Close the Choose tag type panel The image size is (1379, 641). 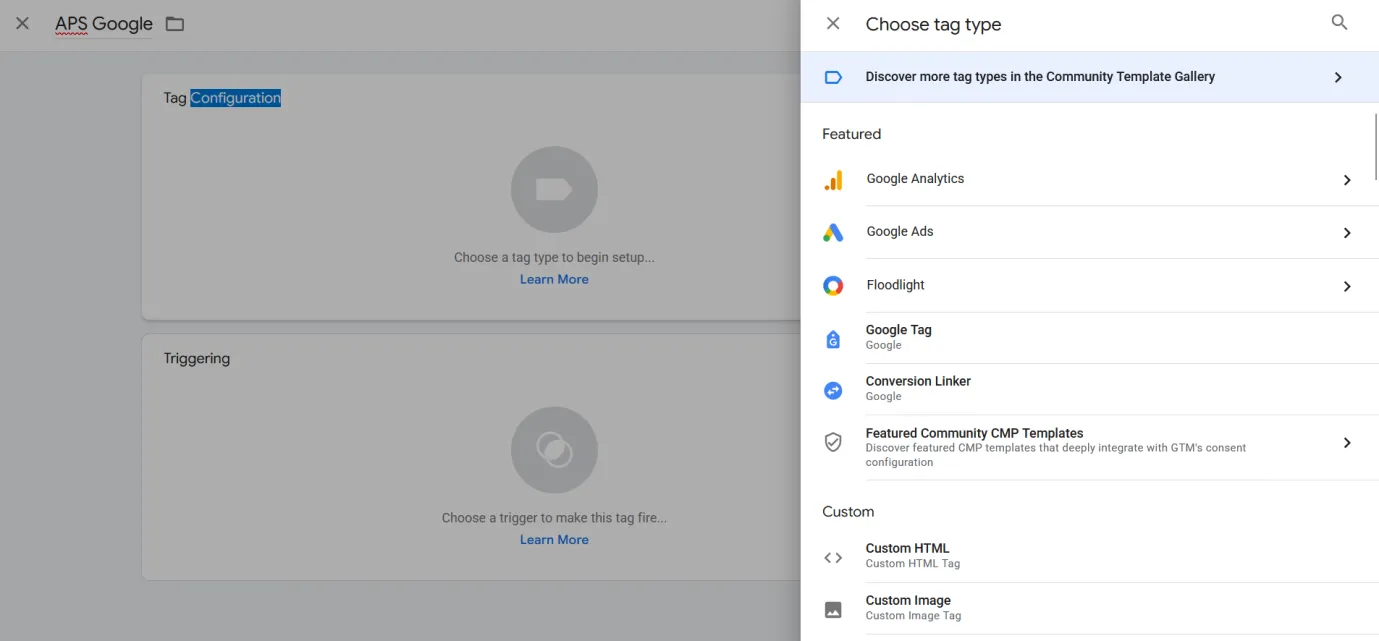coord(833,23)
